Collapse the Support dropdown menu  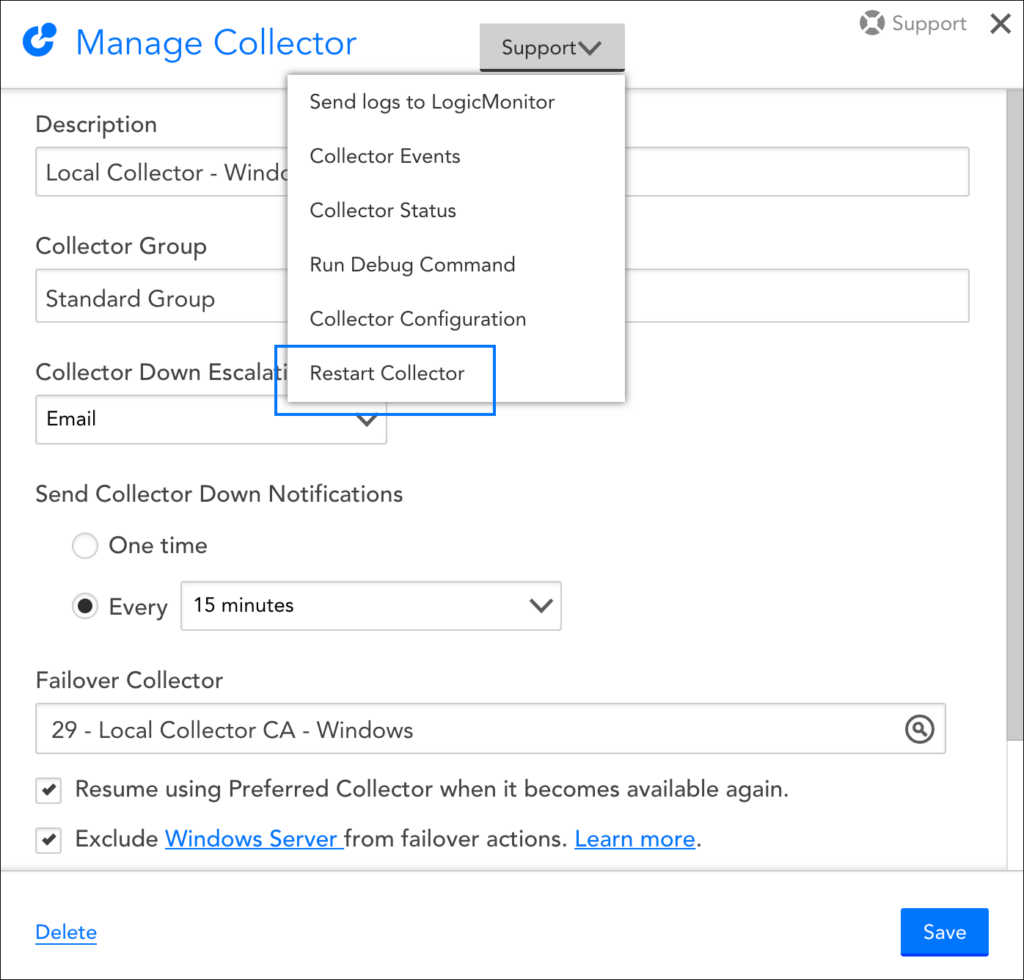click(x=552, y=47)
